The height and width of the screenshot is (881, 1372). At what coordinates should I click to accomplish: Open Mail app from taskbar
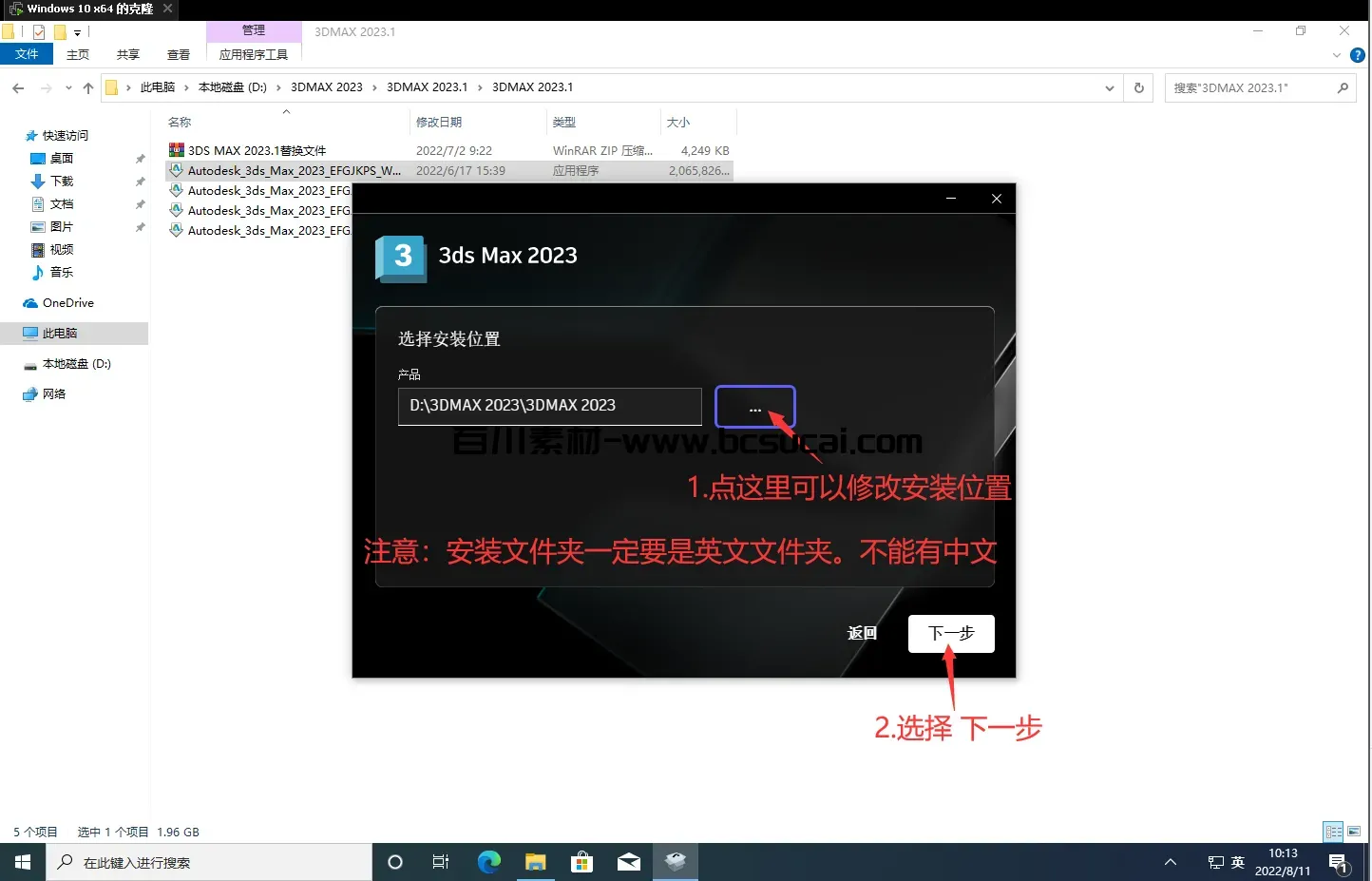(x=629, y=862)
